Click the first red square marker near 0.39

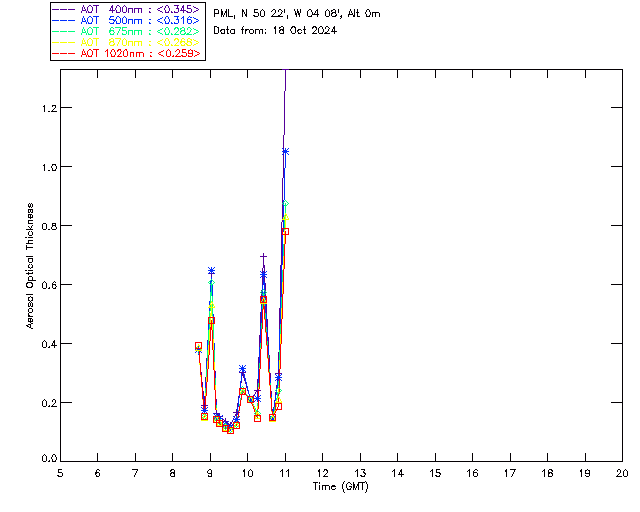(198, 345)
